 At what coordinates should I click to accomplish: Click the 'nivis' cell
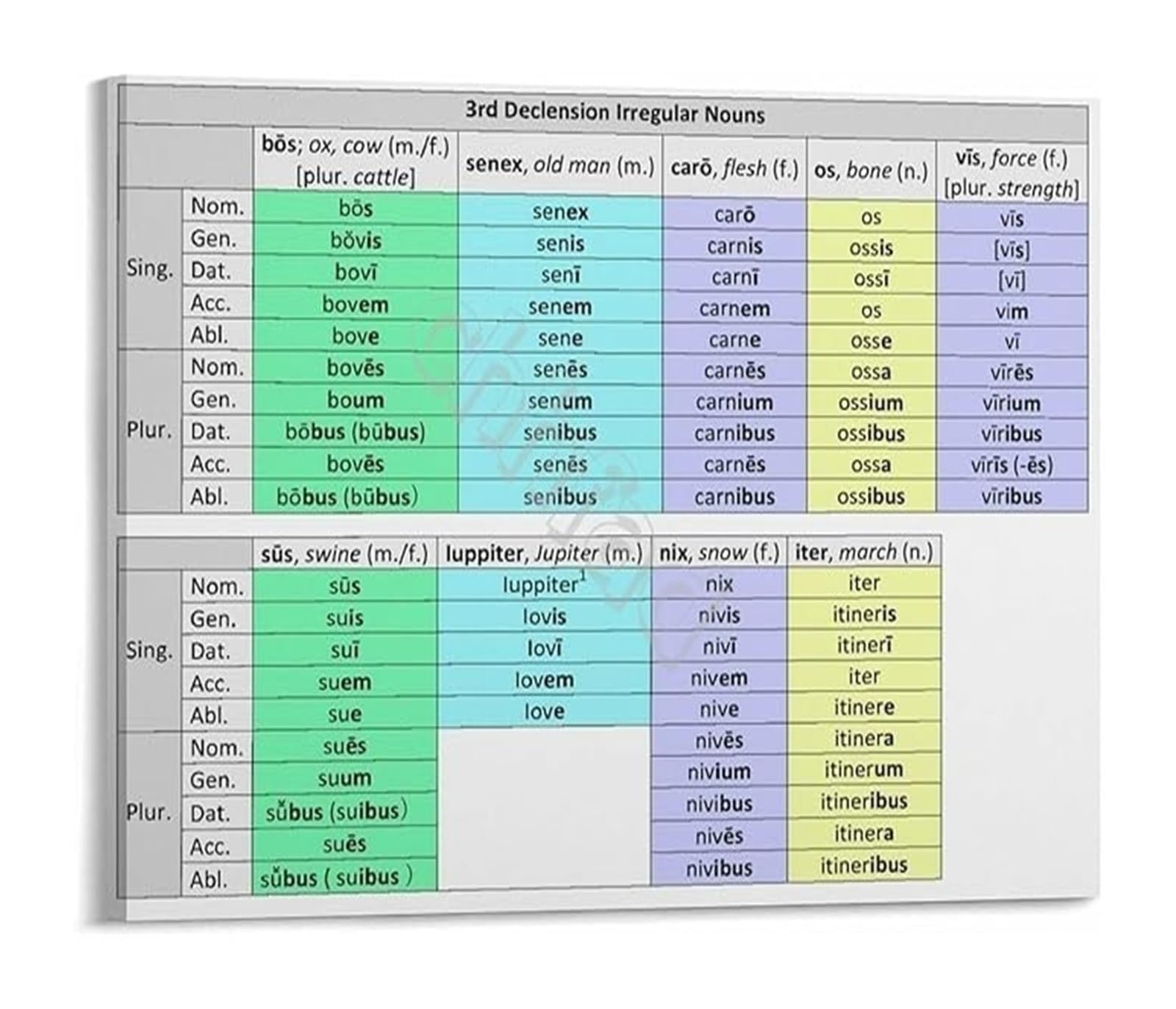719,615
